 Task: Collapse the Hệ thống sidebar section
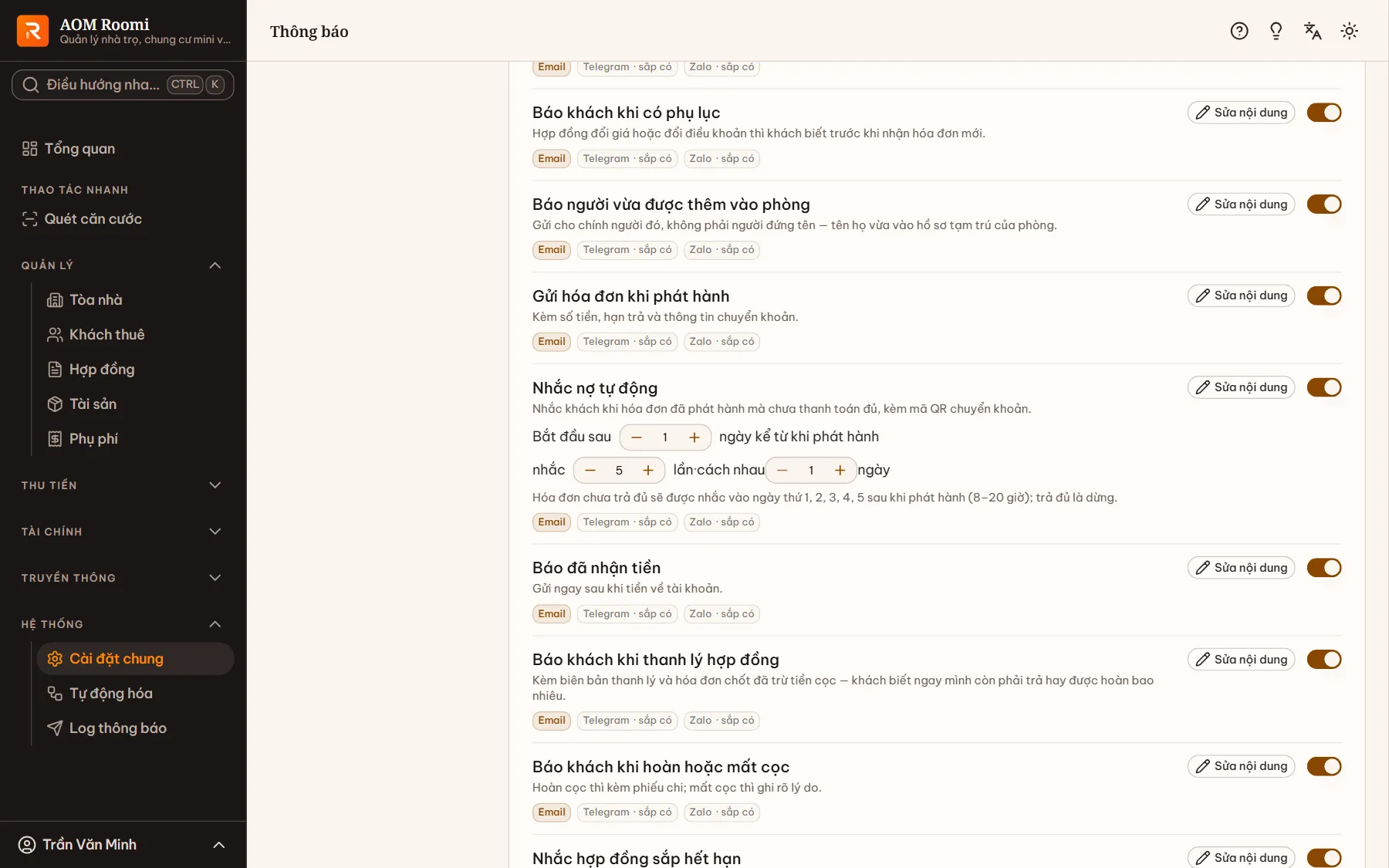coord(123,624)
